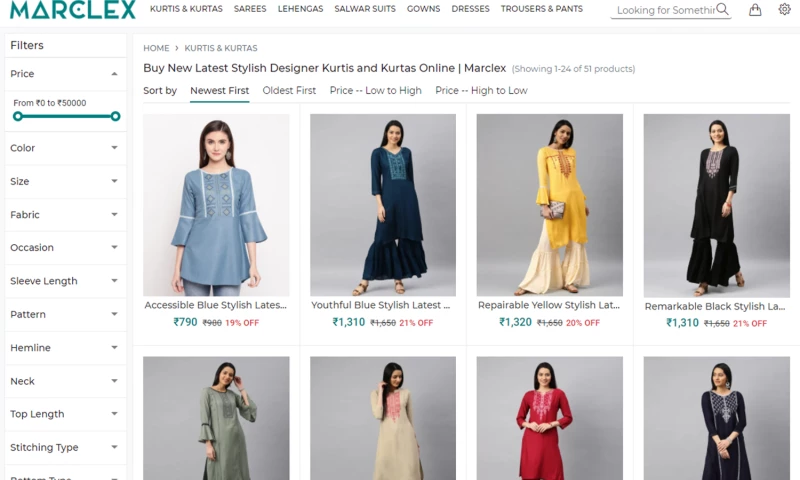Focus the Looking for Something search field
Image resolution: width=800 pixels, height=480 pixels.
tap(665, 10)
